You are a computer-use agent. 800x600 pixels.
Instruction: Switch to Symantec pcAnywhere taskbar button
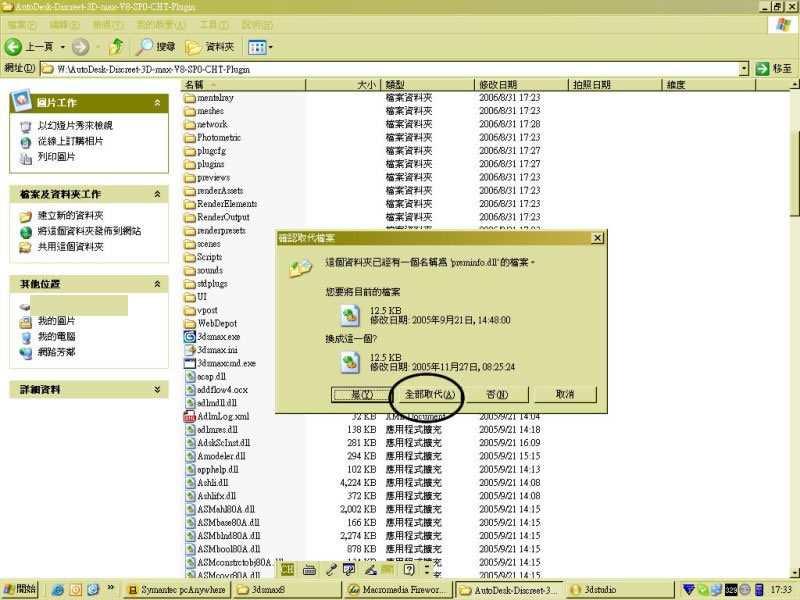pos(177,590)
